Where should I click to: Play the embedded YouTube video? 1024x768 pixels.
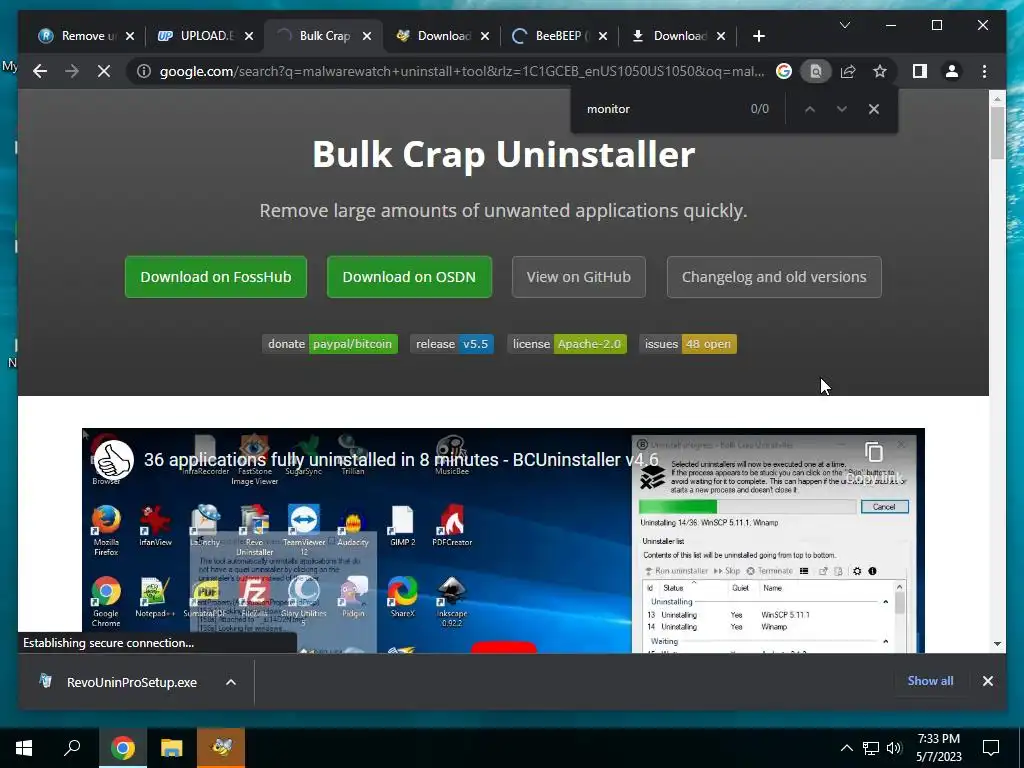504,648
